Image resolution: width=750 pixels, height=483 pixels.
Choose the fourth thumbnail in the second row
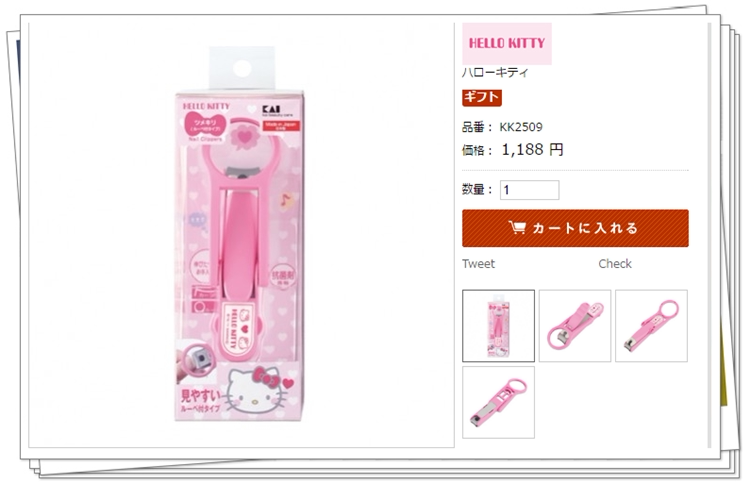[498, 402]
